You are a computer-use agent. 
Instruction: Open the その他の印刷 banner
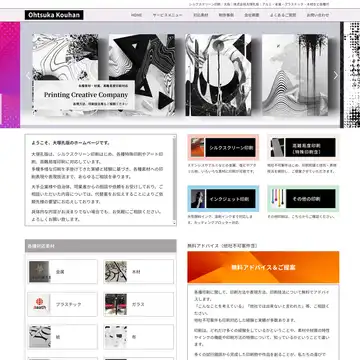point(303,199)
